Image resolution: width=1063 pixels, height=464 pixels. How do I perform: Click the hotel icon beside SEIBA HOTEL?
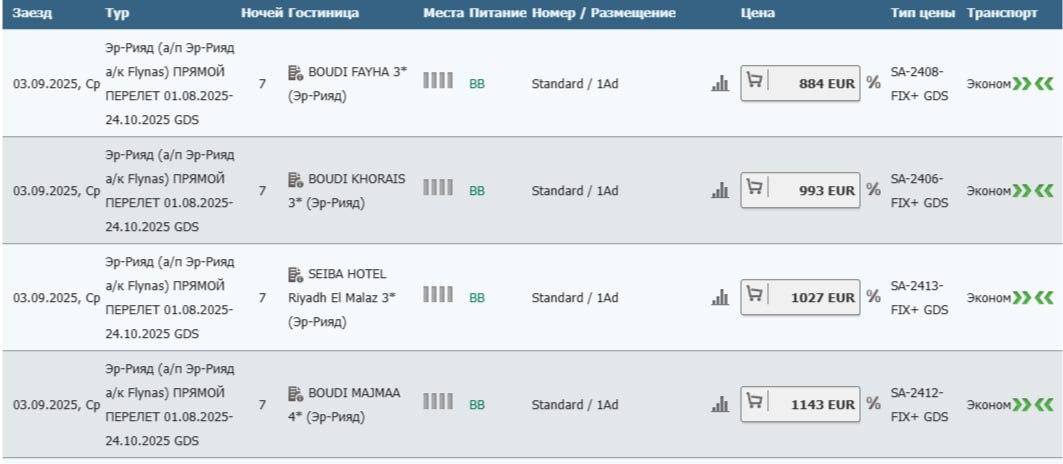(x=295, y=274)
